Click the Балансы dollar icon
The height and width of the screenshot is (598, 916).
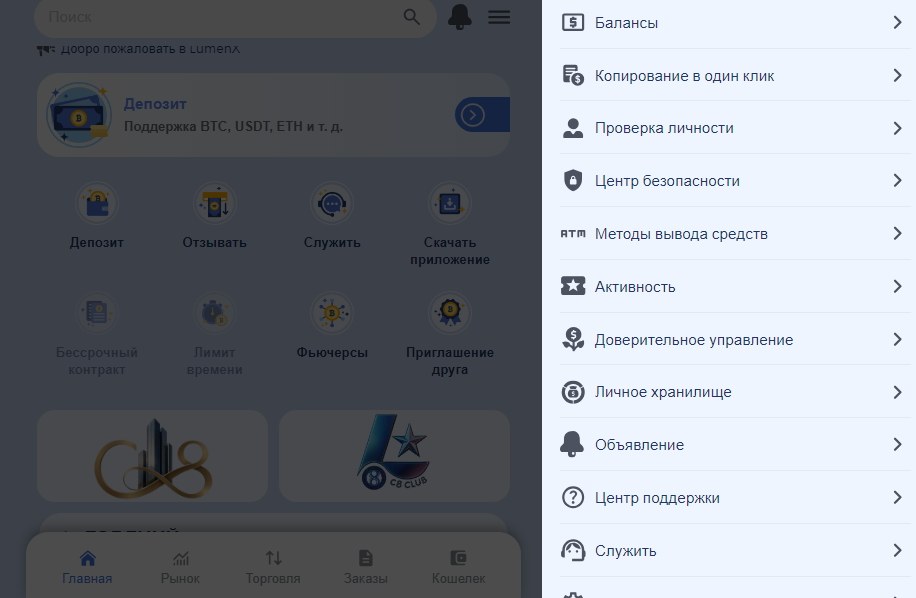(x=573, y=23)
